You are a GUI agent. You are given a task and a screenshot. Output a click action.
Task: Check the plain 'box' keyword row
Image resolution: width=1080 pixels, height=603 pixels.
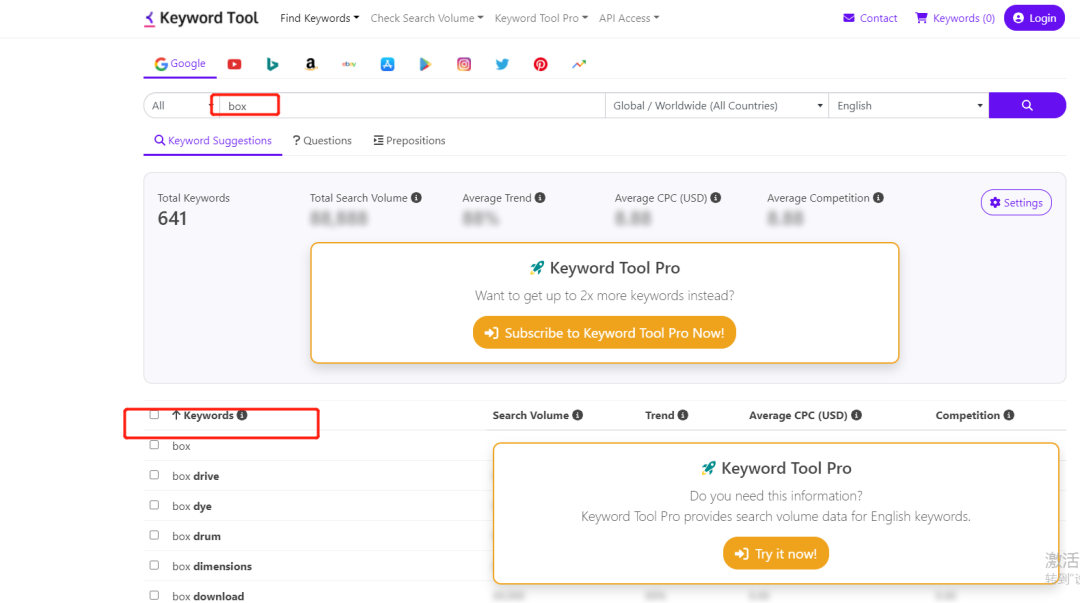[x=154, y=445]
